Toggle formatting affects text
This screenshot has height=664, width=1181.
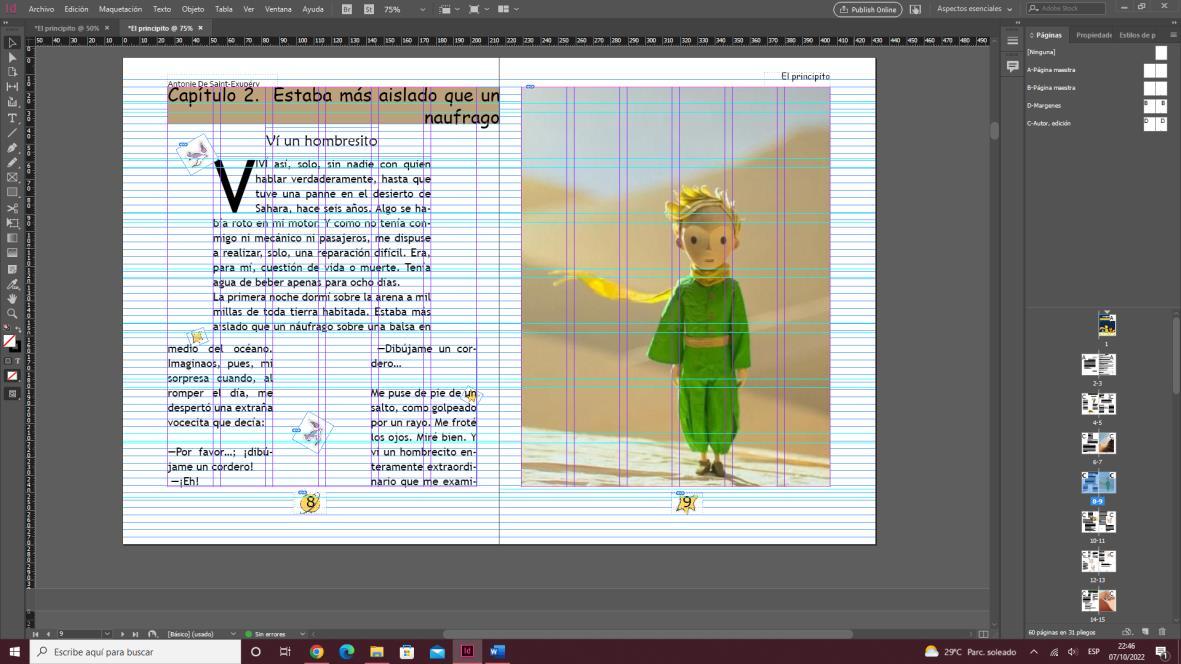[x=18, y=361]
